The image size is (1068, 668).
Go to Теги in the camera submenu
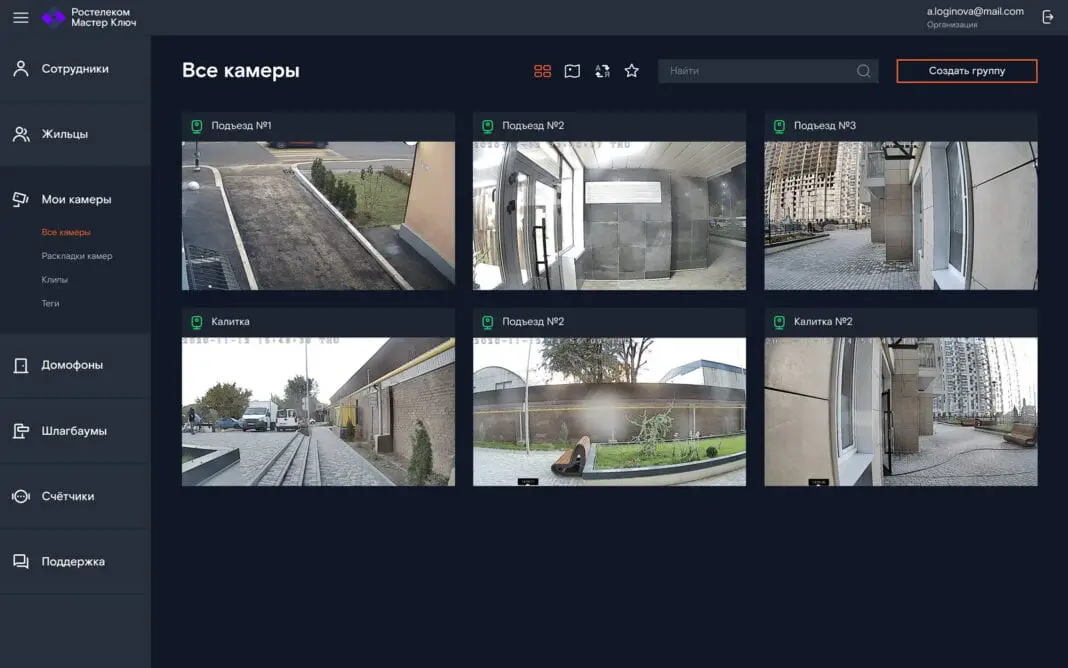click(50, 303)
